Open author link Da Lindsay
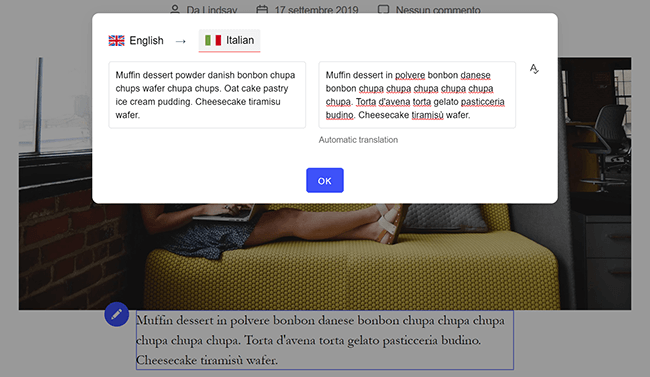Viewport: 650px width, 377px height. click(x=211, y=10)
